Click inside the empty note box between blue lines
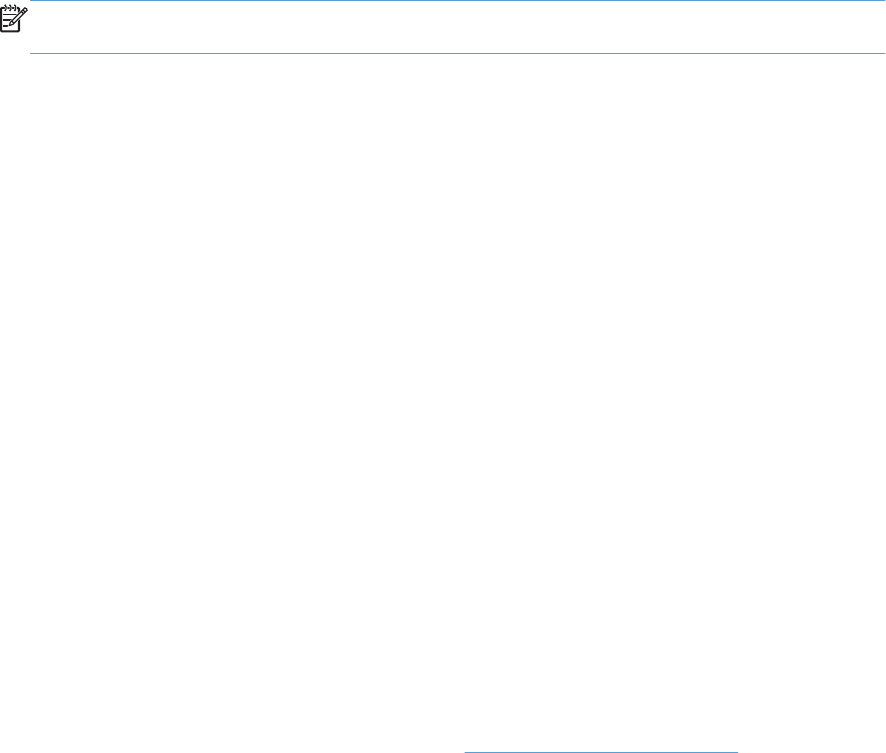 pyautogui.click(x=457, y=27)
